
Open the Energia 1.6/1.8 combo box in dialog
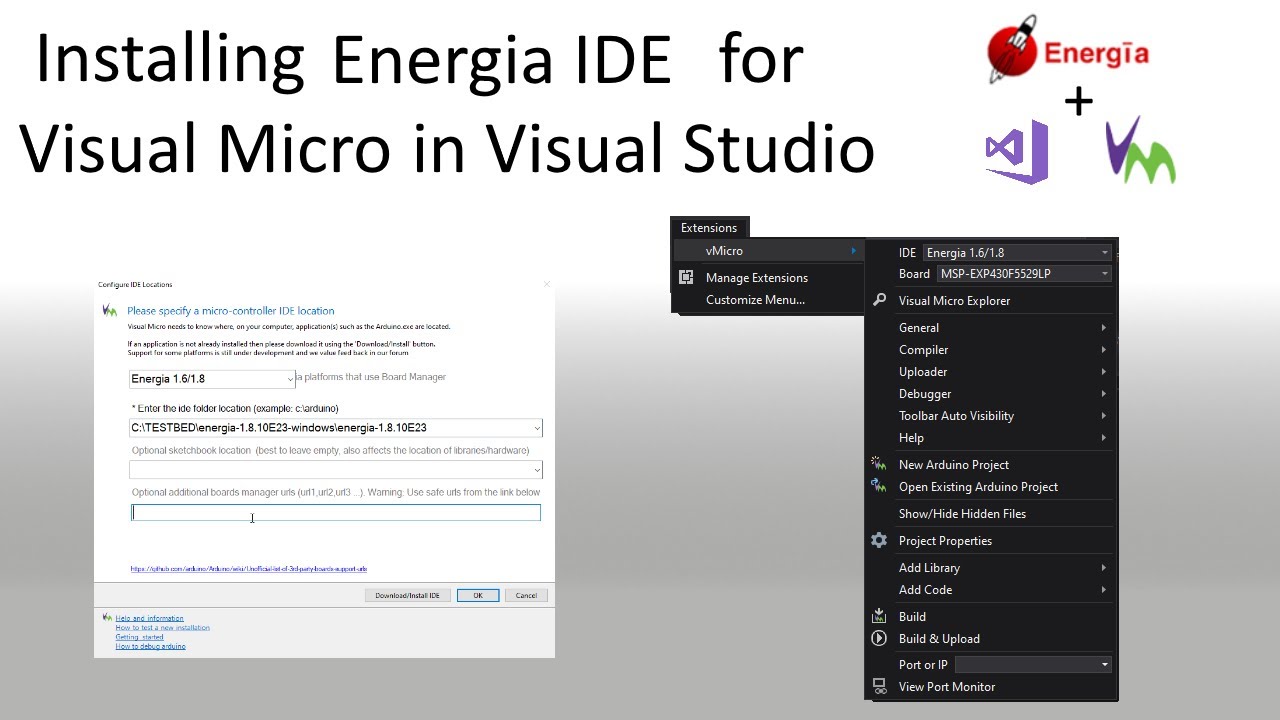tap(212, 378)
